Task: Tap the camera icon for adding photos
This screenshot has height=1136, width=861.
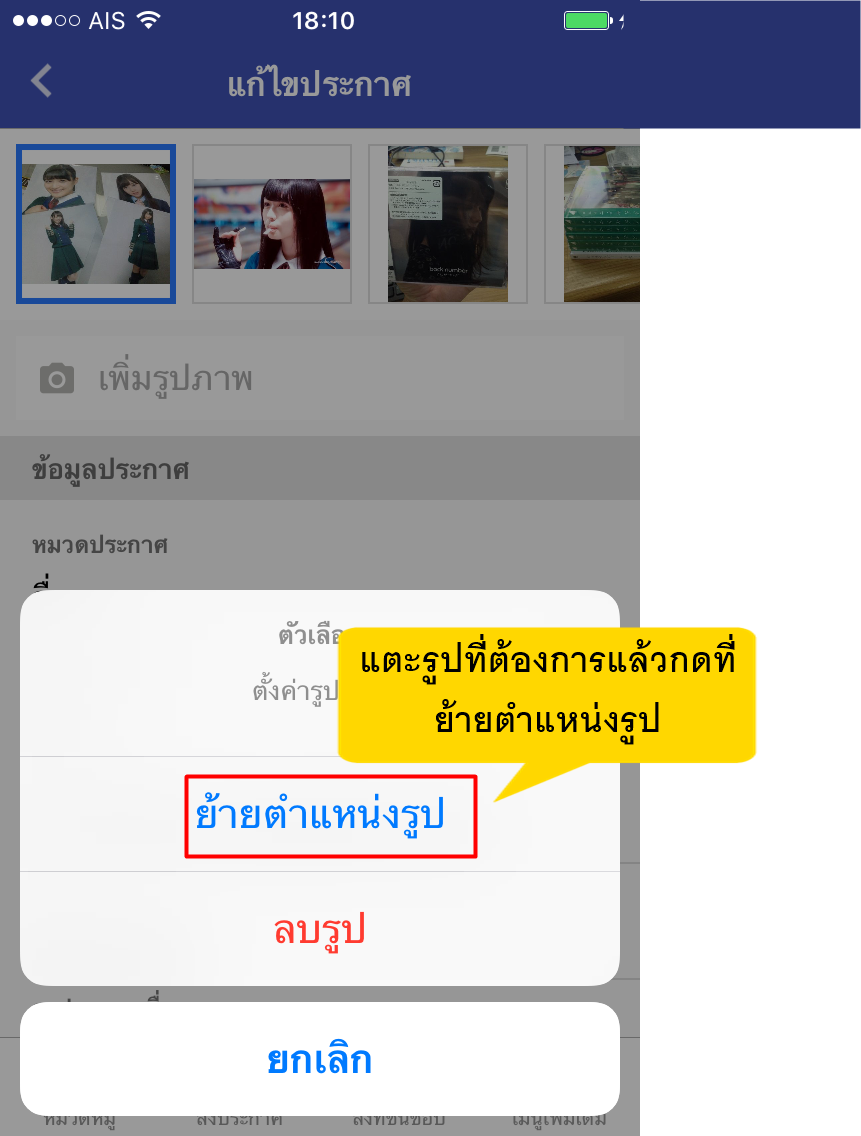Action: point(57,379)
